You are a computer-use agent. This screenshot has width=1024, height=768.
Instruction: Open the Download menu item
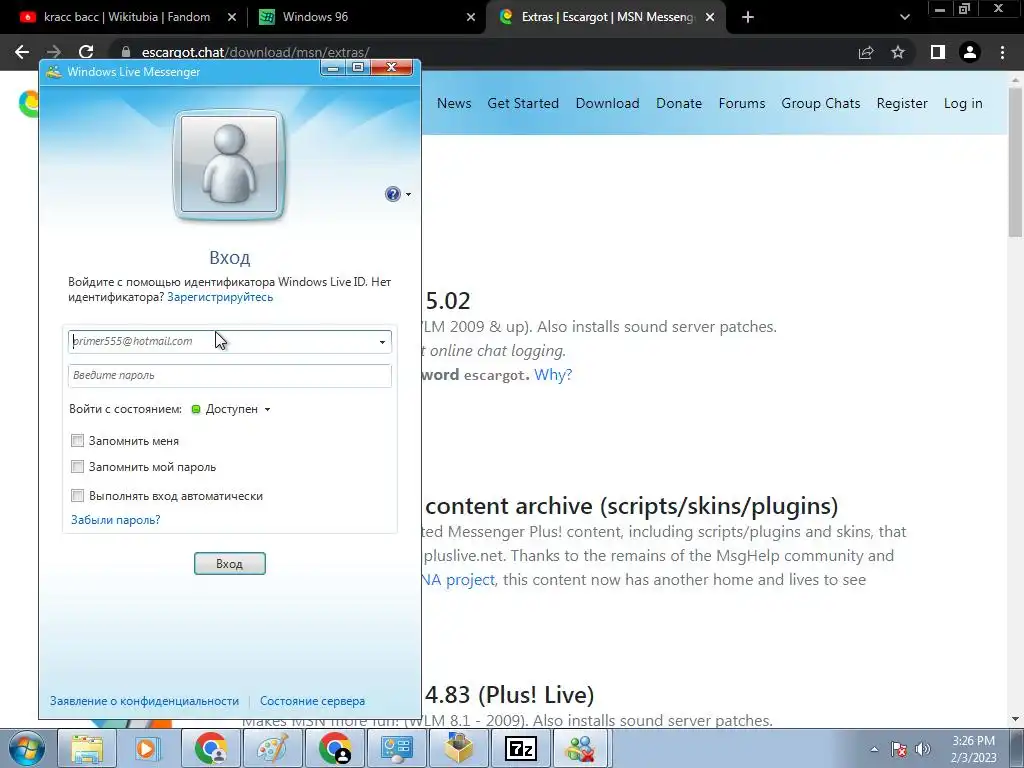(x=607, y=103)
